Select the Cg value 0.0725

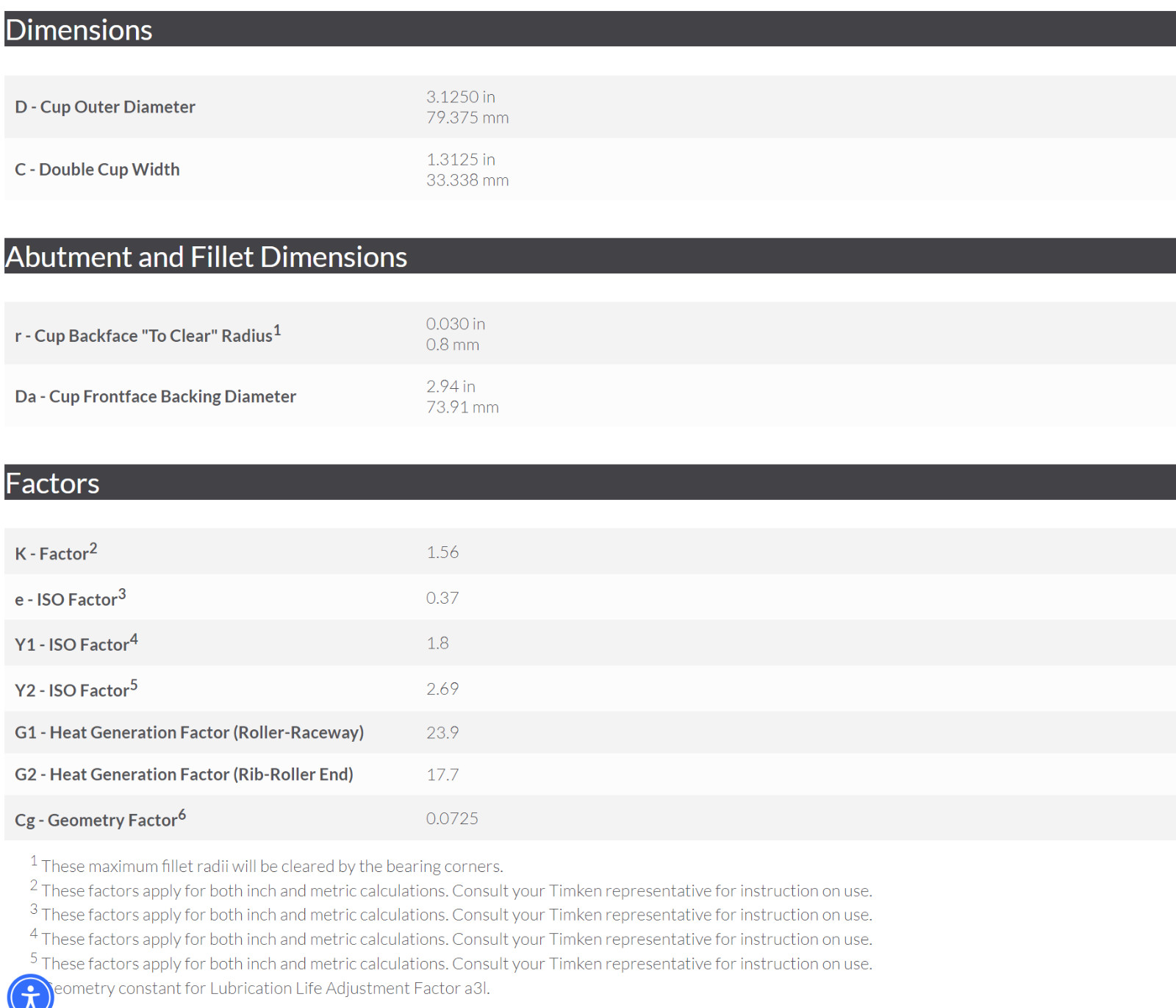(x=452, y=818)
